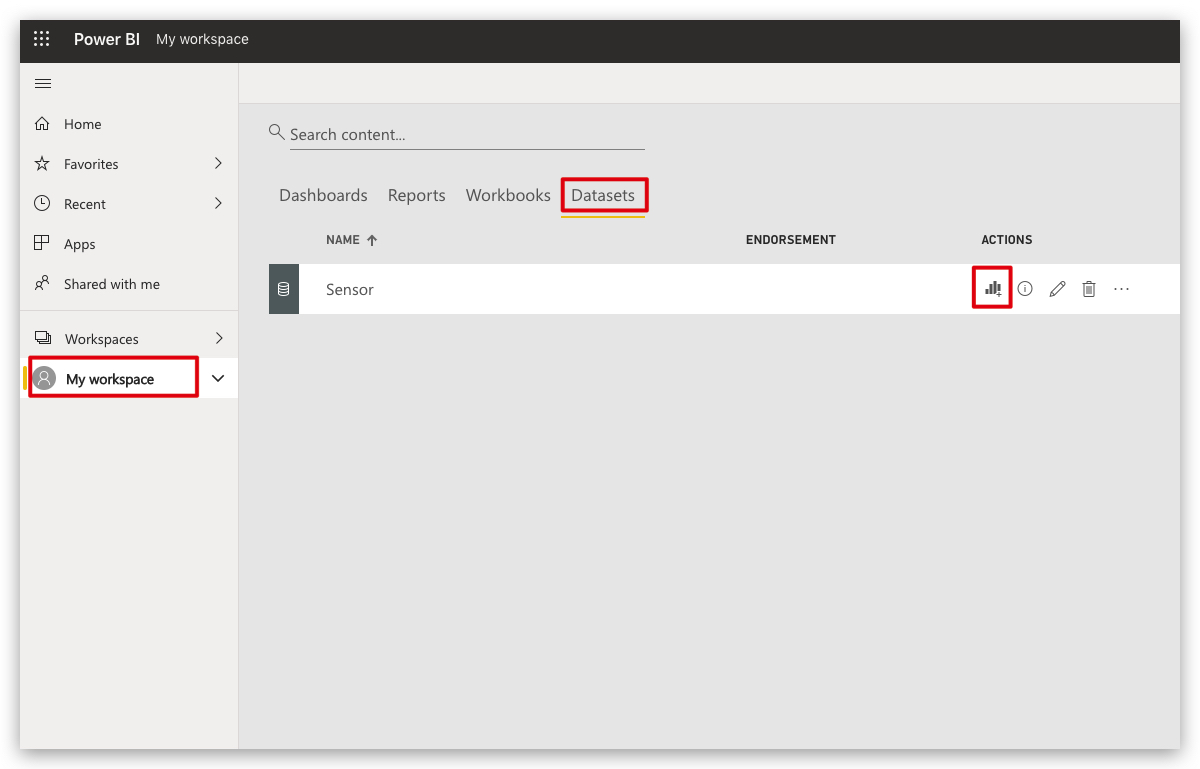View Sensor dataset info icon
This screenshot has width=1200, height=769.
point(1025,288)
